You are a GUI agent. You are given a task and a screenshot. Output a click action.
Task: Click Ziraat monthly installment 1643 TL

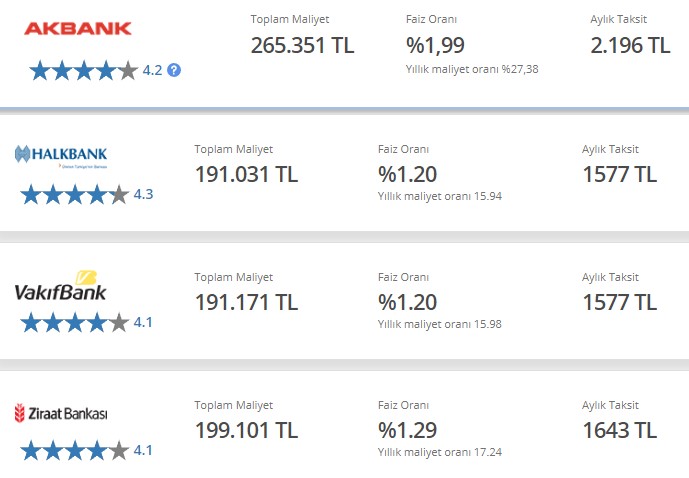pos(620,430)
